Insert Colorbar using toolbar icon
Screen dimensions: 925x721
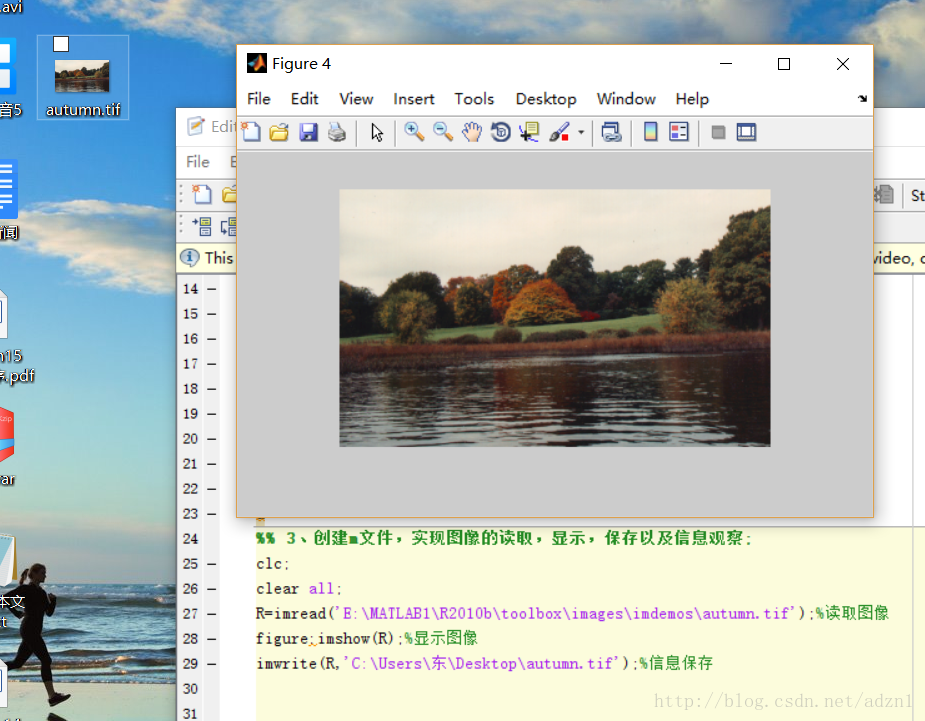[651, 132]
